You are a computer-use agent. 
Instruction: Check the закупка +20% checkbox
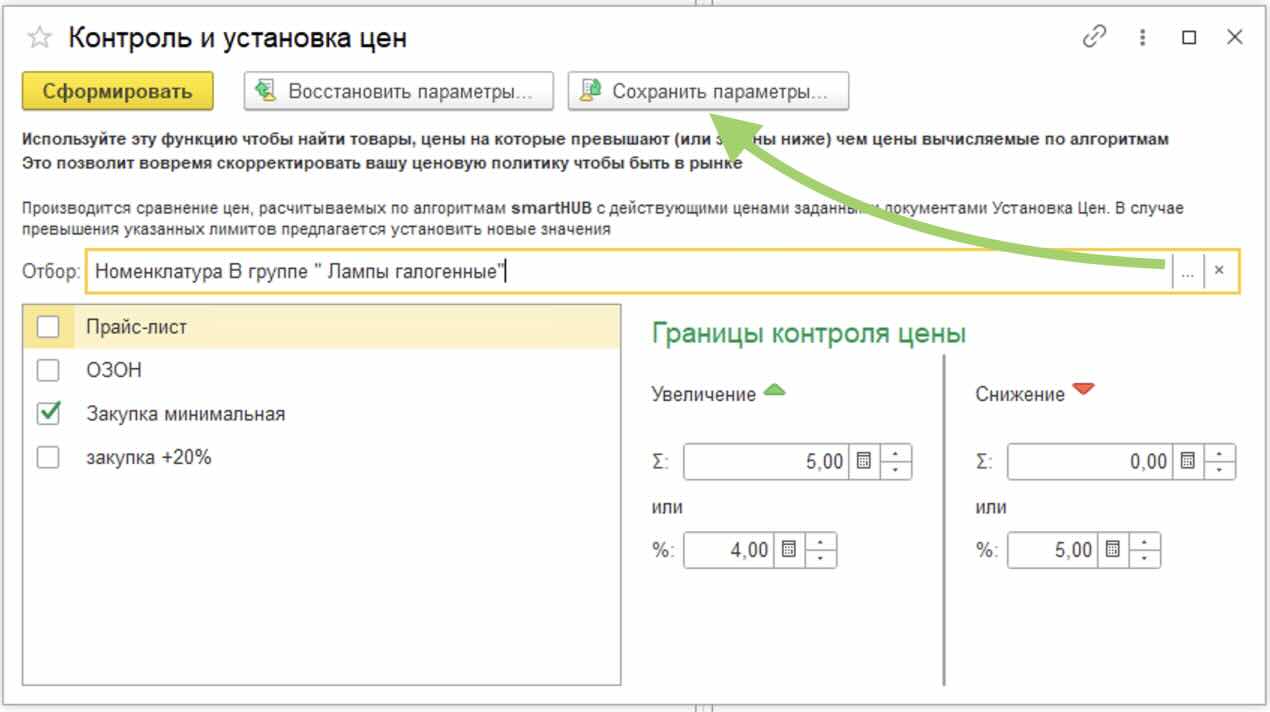click(48, 457)
